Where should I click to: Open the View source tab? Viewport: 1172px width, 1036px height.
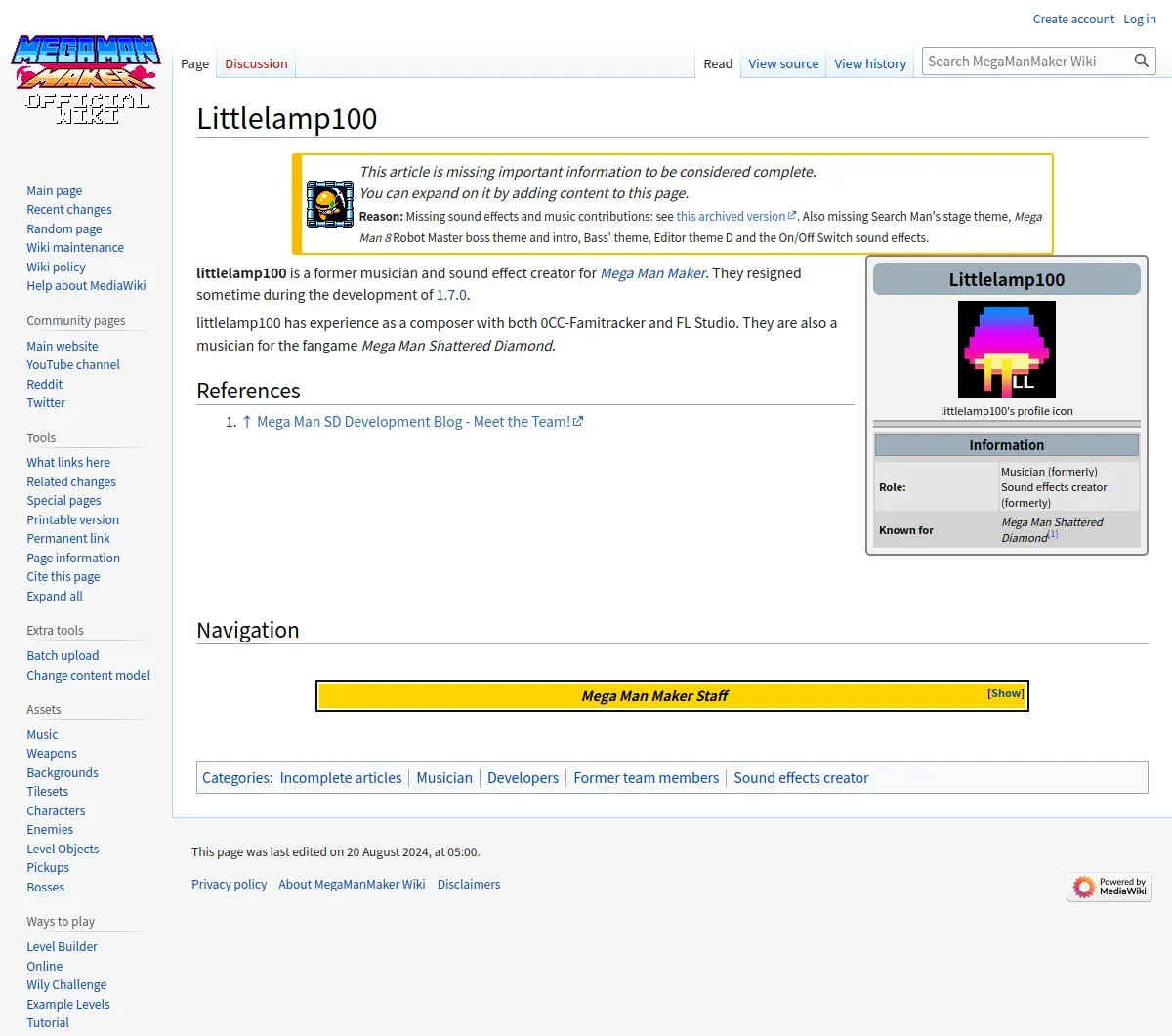click(783, 63)
